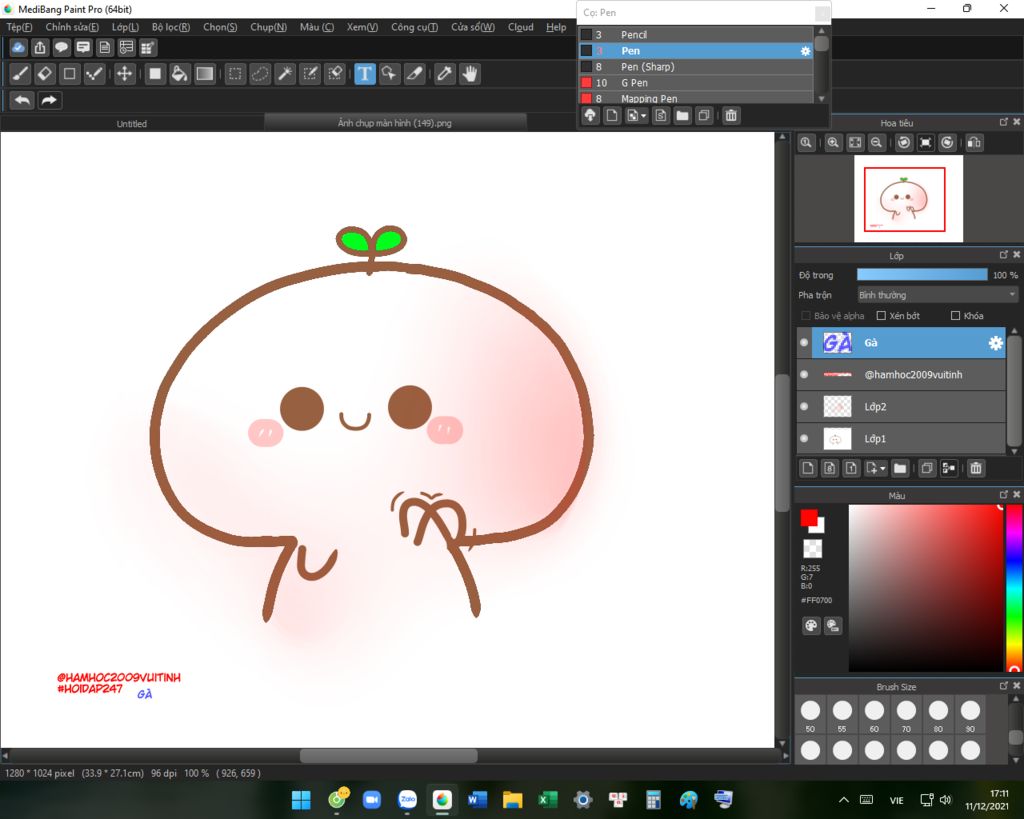This screenshot has height=819, width=1024.
Task: Select the Brush tool in the toolbar
Action: coord(20,74)
